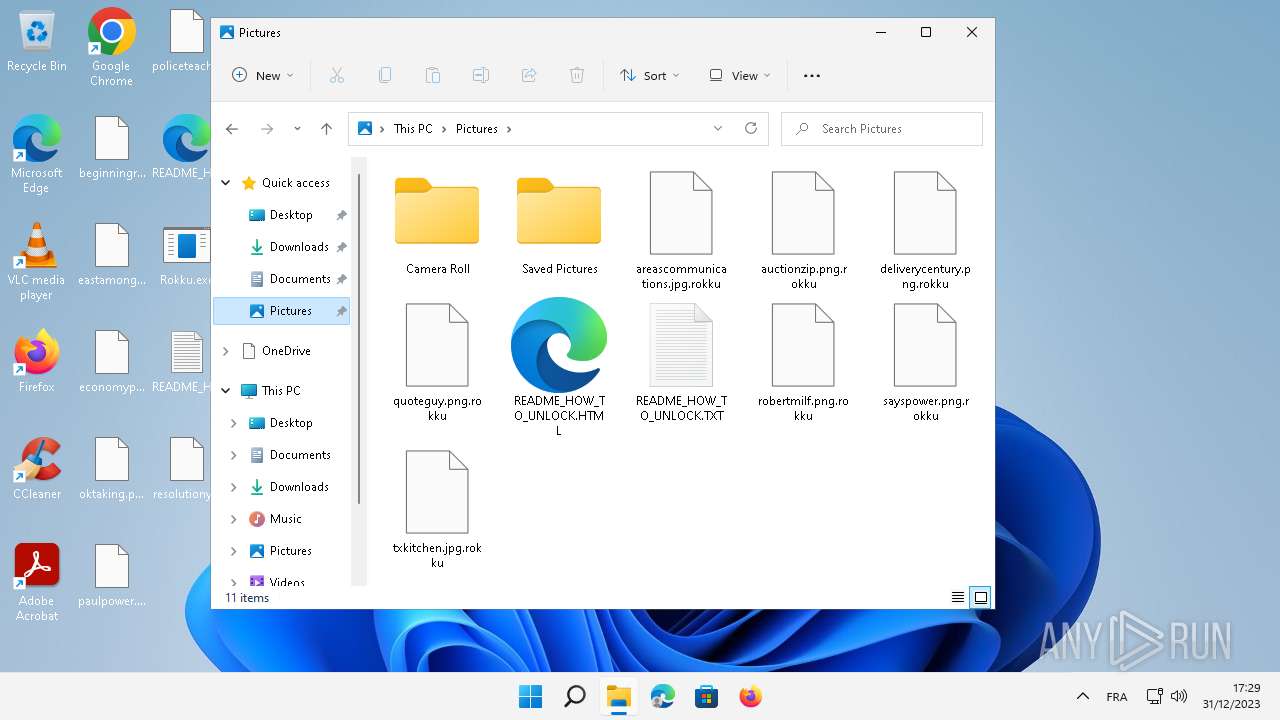Collapse the Quick access tree node
The height and width of the screenshot is (720, 1280).
pos(226,183)
